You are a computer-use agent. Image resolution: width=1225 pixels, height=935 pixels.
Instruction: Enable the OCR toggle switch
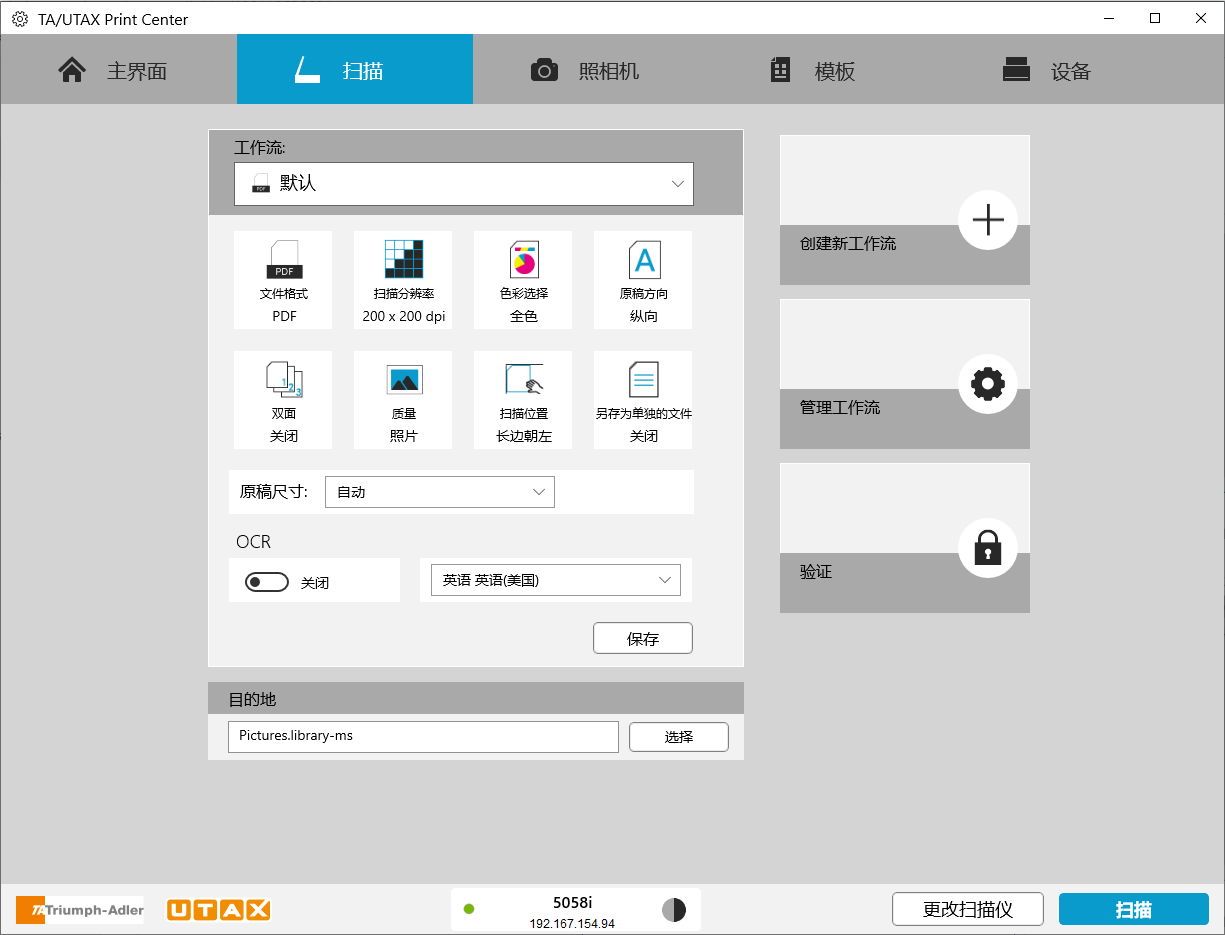coord(266,581)
